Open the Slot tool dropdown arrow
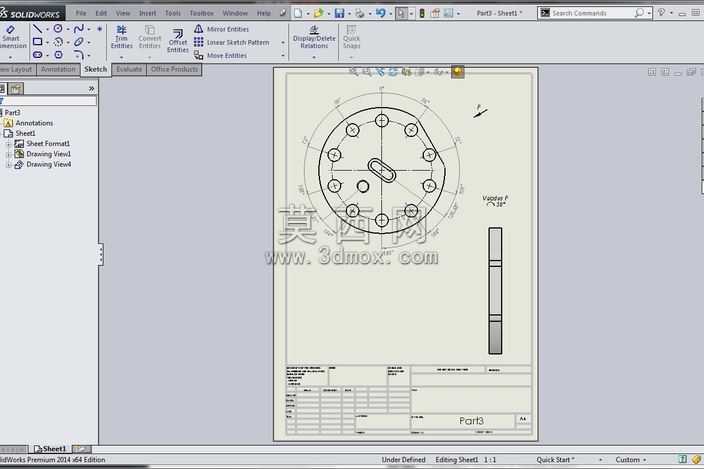The image size is (704, 469). [x=47, y=55]
